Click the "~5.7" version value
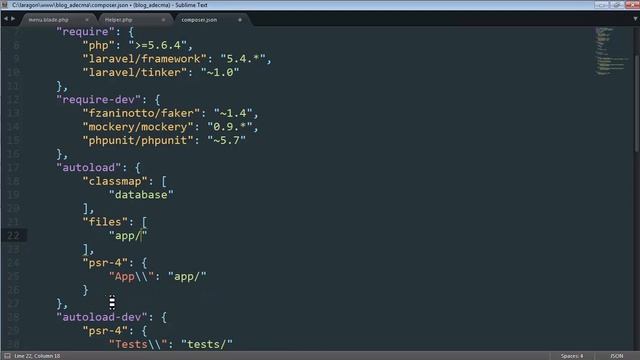 click(x=227, y=140)
